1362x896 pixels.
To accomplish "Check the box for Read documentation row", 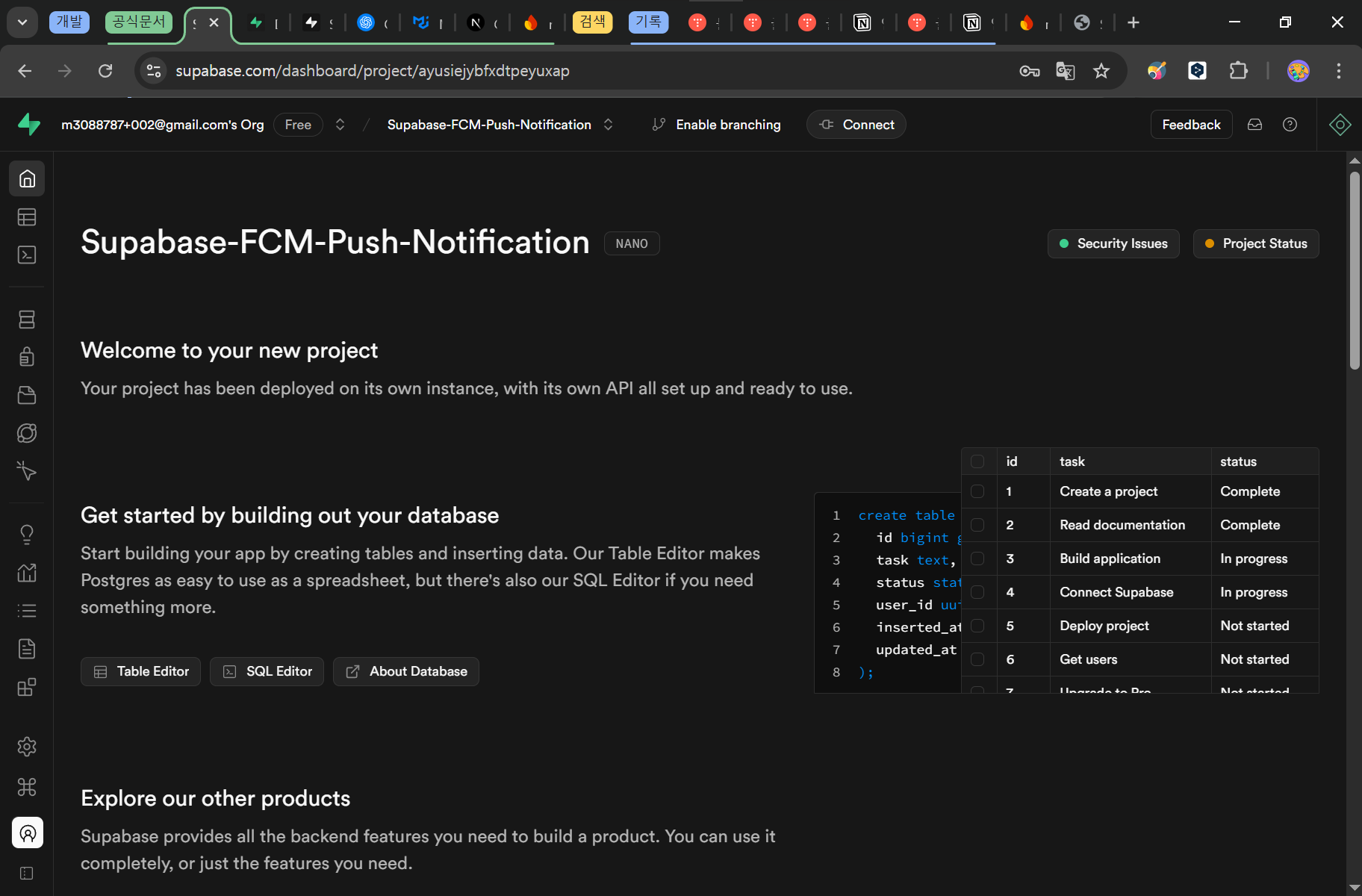I will [977, 525].
